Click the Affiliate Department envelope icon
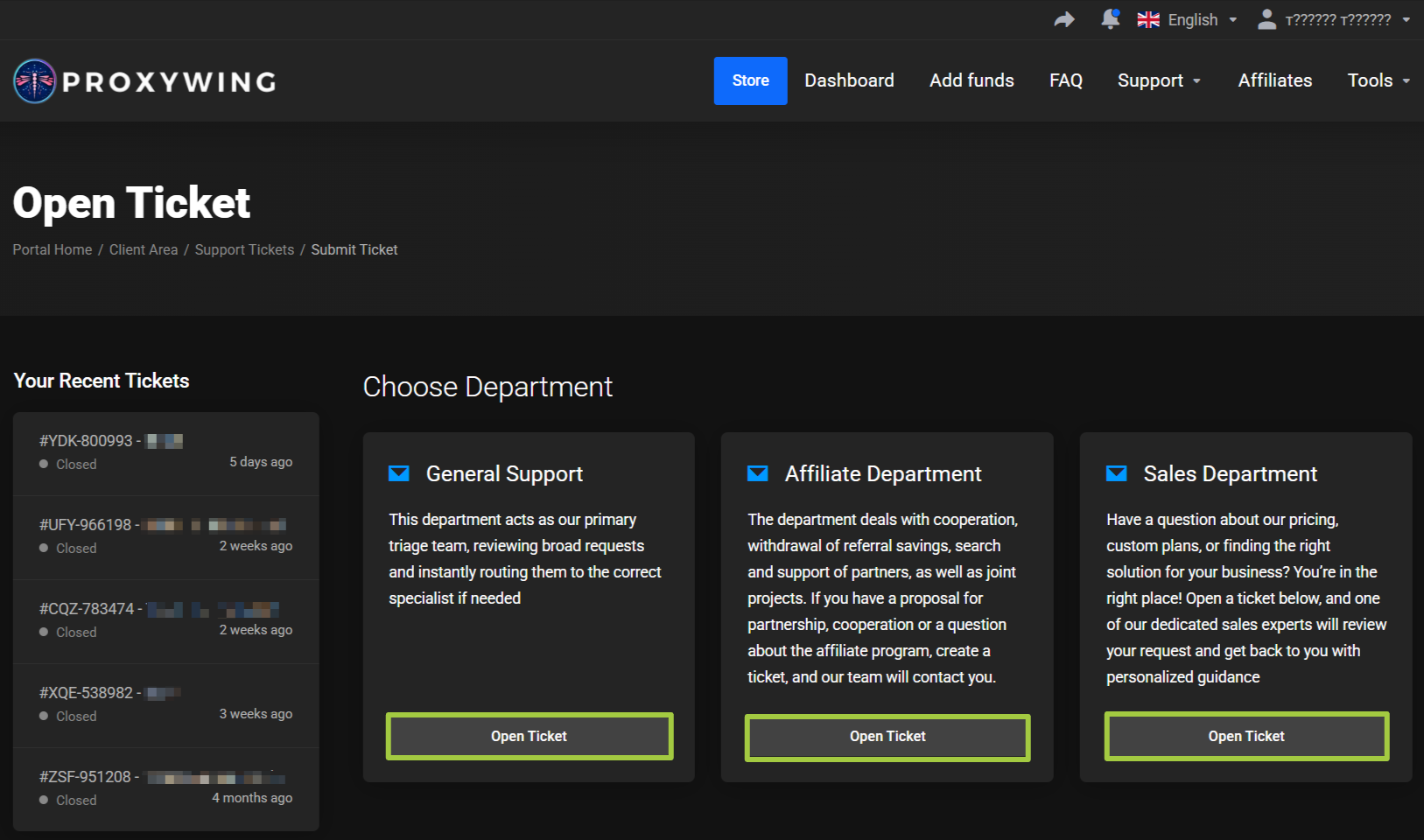1424x840 pixels. [x=758, y=473]
